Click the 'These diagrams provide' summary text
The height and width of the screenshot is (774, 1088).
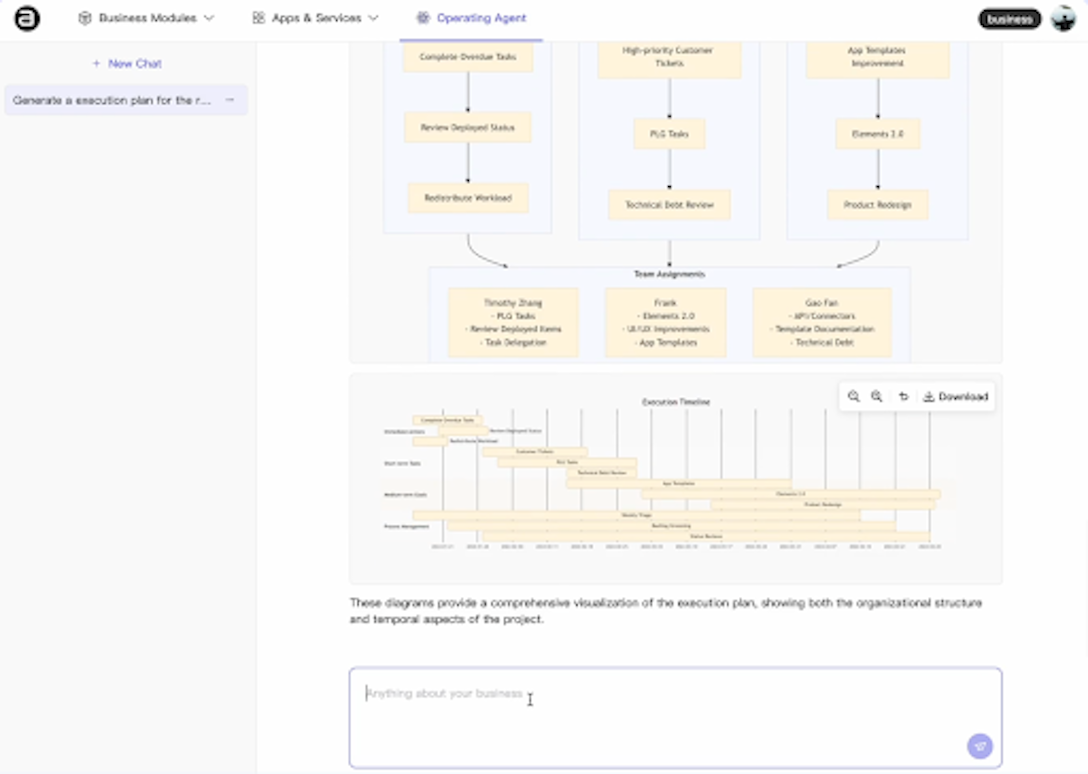[x=665, y=611]
